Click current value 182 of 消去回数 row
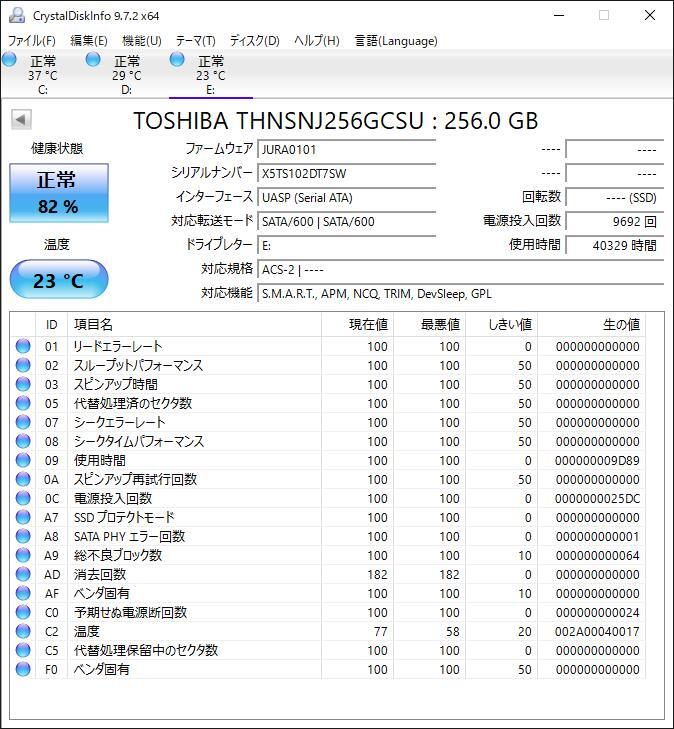The height and width of the screenshot is (729, 674). pyautogui.click(x=377, y=575)
